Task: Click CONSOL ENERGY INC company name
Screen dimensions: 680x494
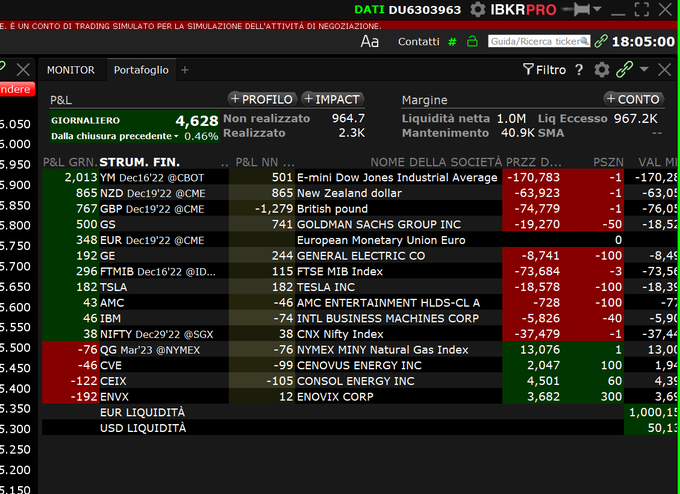Action: [356, 381]
